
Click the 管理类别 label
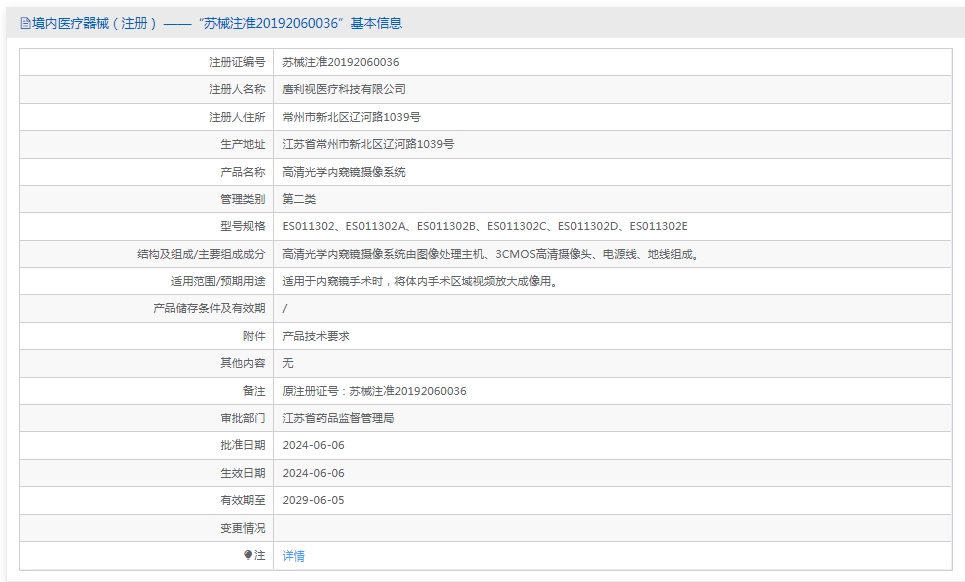pyautogui.click(x=242, y=199)
